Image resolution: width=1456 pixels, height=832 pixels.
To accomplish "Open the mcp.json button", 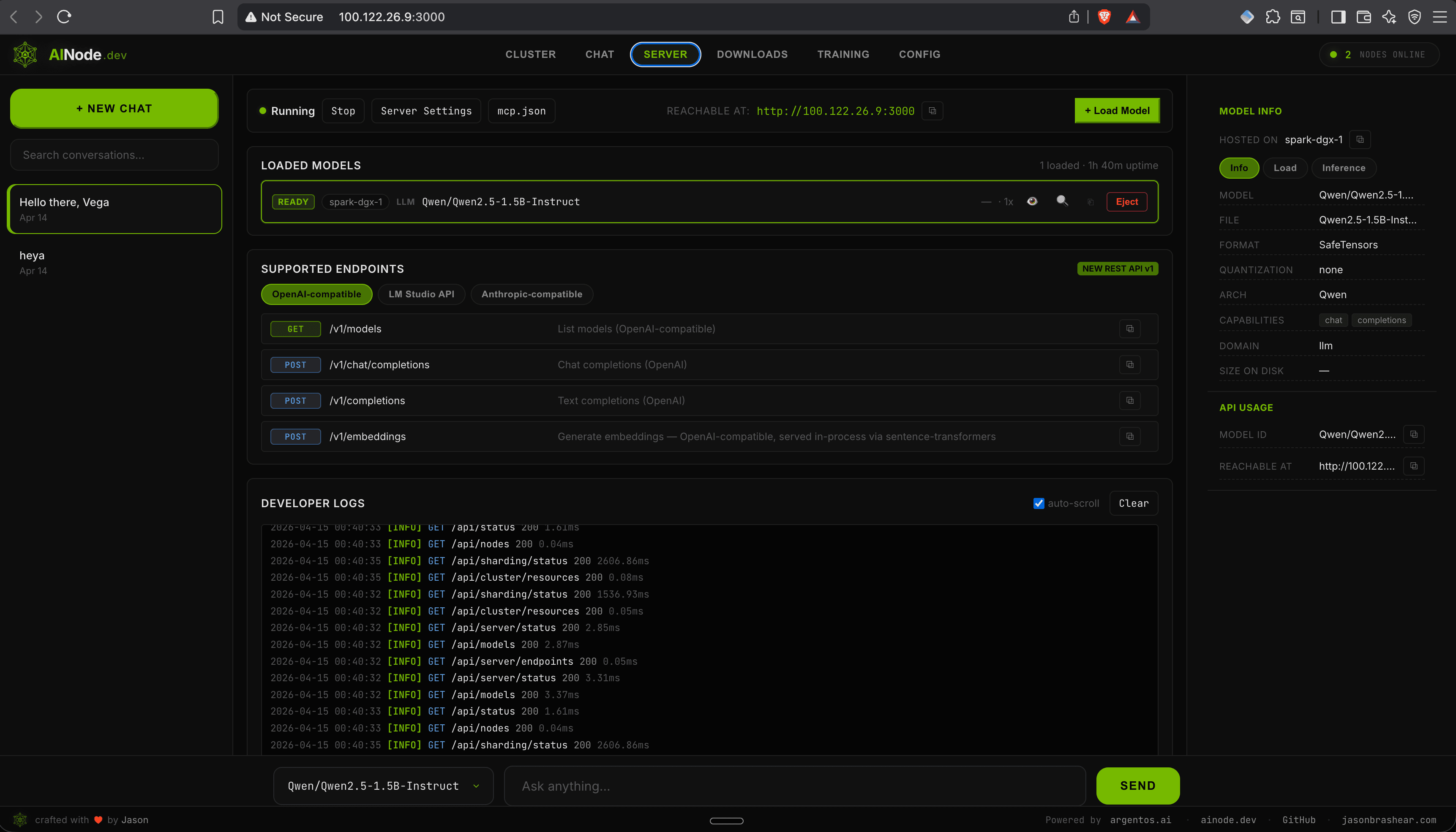I will pyautogui.click(x=521, y=111).
